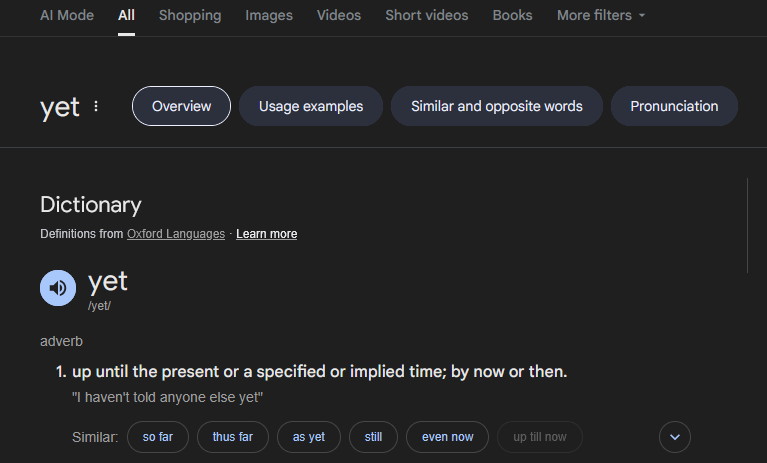This screenshot has width=767, height=463.
Task: Show Usage examples section
Action: point(311,106)
